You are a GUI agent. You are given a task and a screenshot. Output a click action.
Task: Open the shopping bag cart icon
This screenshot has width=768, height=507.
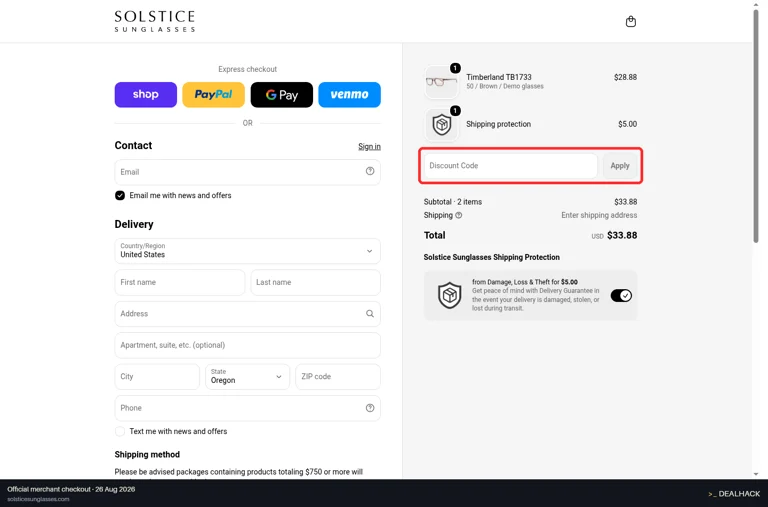(x=631, y=22)
